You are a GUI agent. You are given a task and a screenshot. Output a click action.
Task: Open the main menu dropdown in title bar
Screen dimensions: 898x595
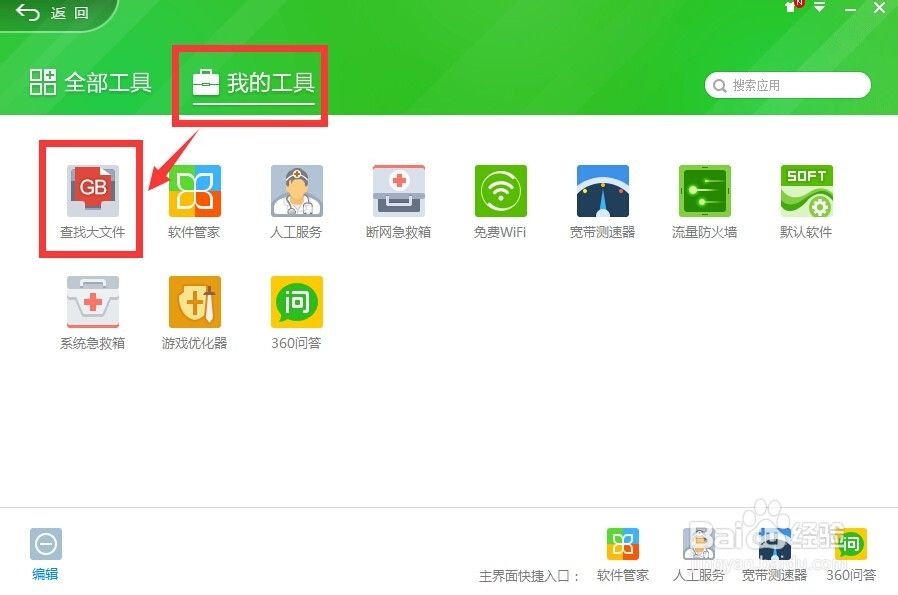click(x=820, y=7)
